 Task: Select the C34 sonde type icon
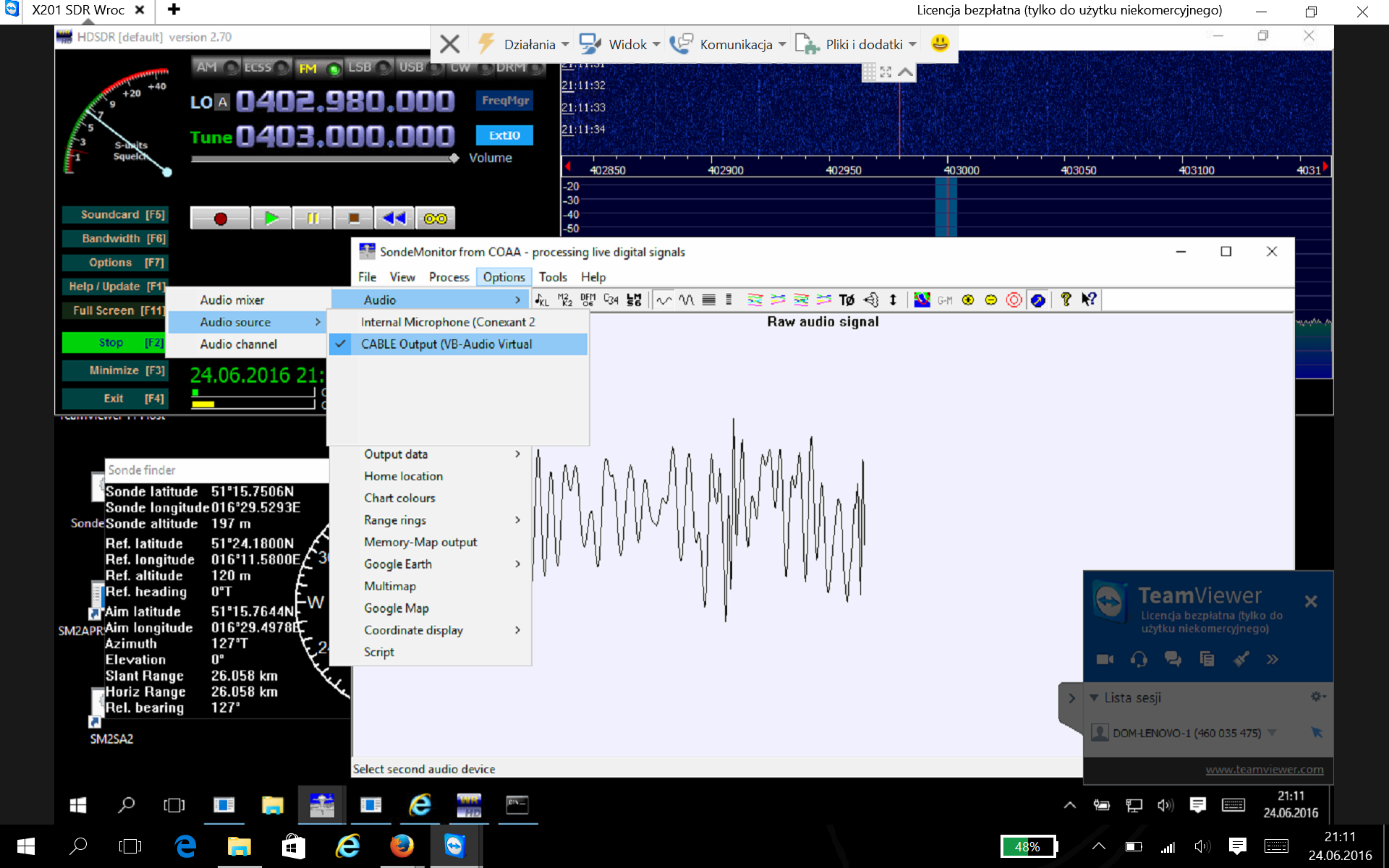point(611,299)
